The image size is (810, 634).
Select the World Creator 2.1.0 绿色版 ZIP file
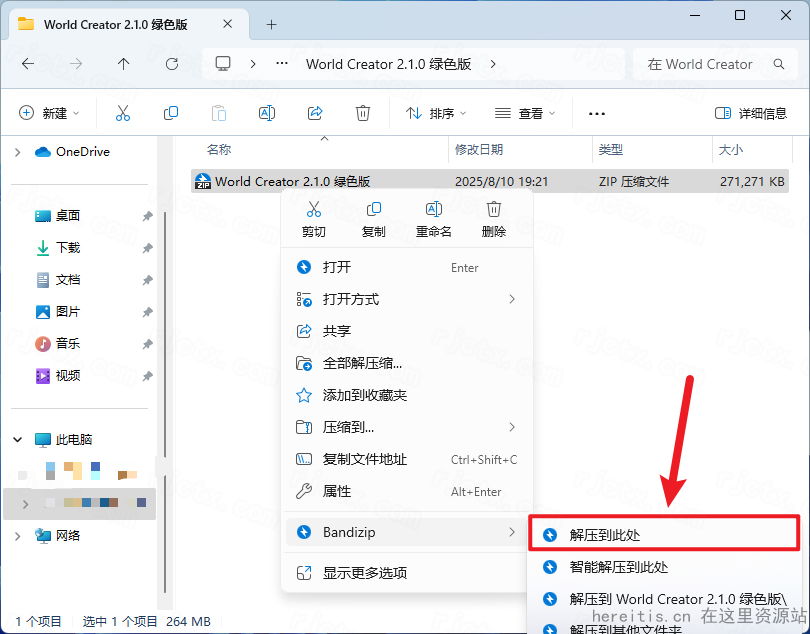[x=490, y=181]
